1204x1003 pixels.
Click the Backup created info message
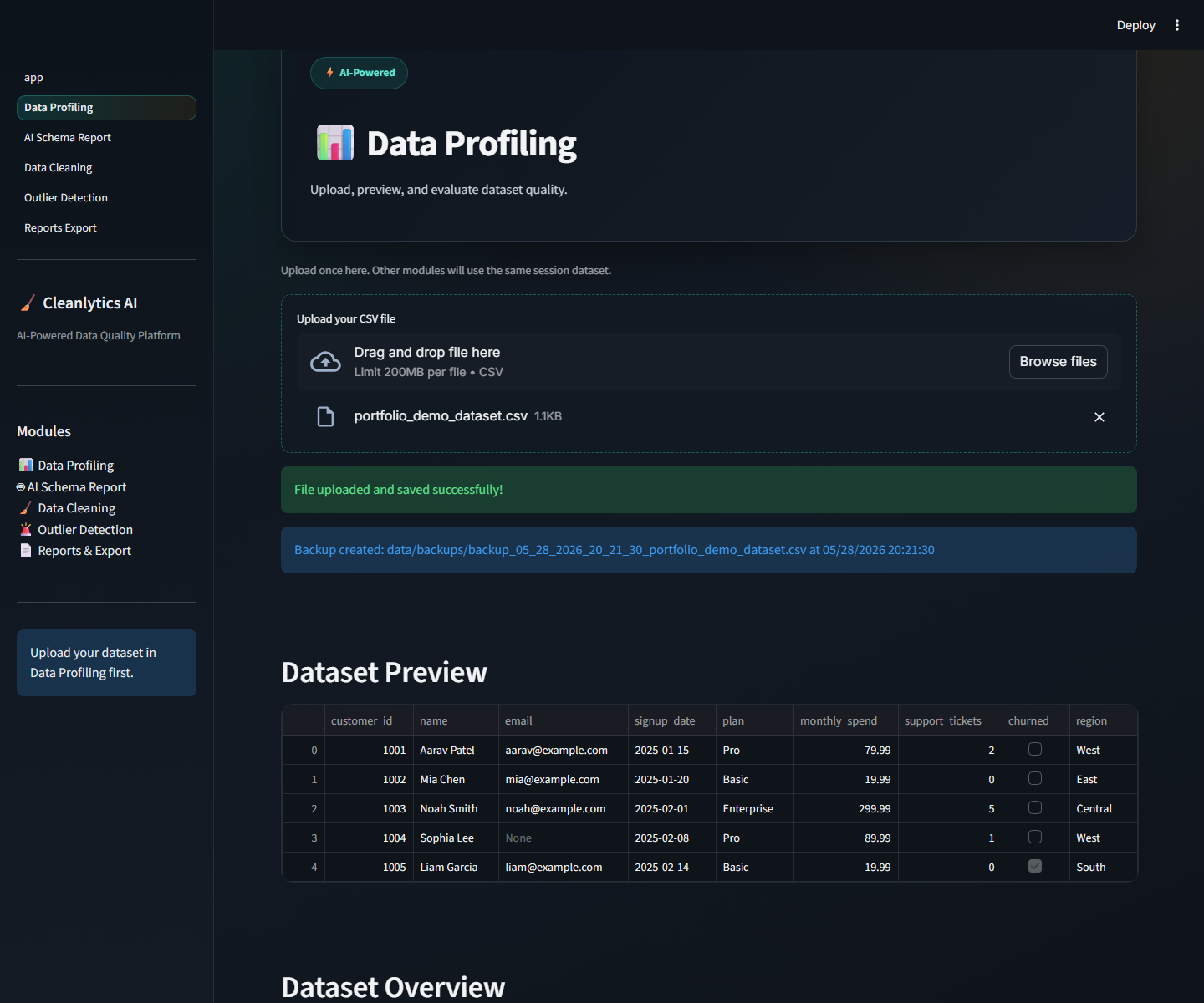pos(708,550)
